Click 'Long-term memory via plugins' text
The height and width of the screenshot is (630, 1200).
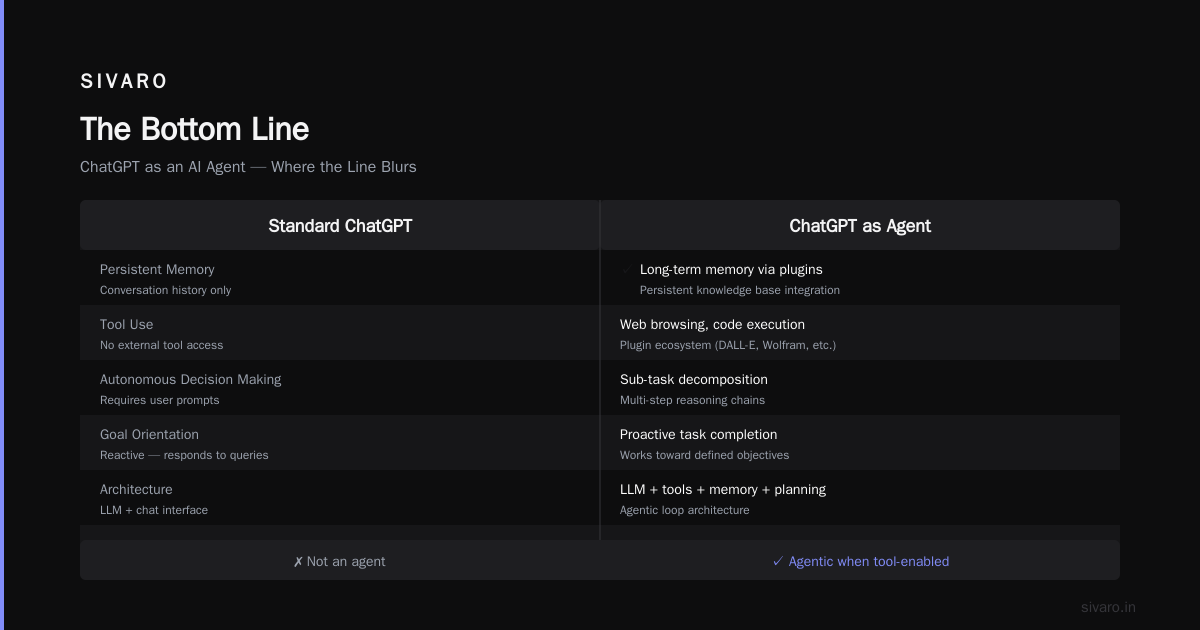(x=731, y=270)
